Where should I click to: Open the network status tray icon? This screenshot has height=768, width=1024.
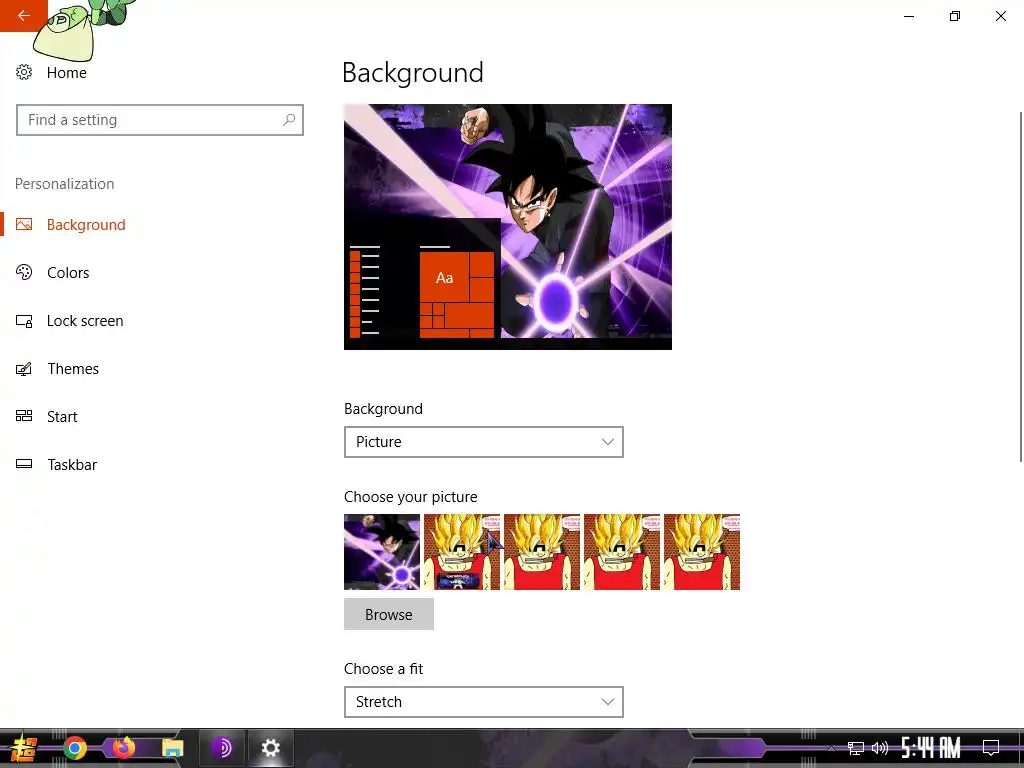856,748
